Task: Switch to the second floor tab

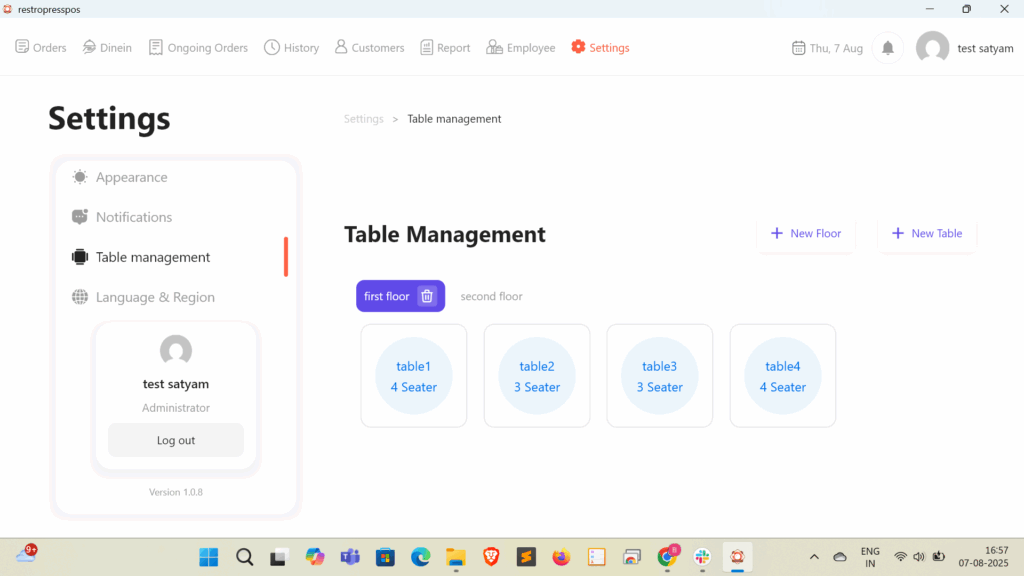Action: [x=491, y=296]
